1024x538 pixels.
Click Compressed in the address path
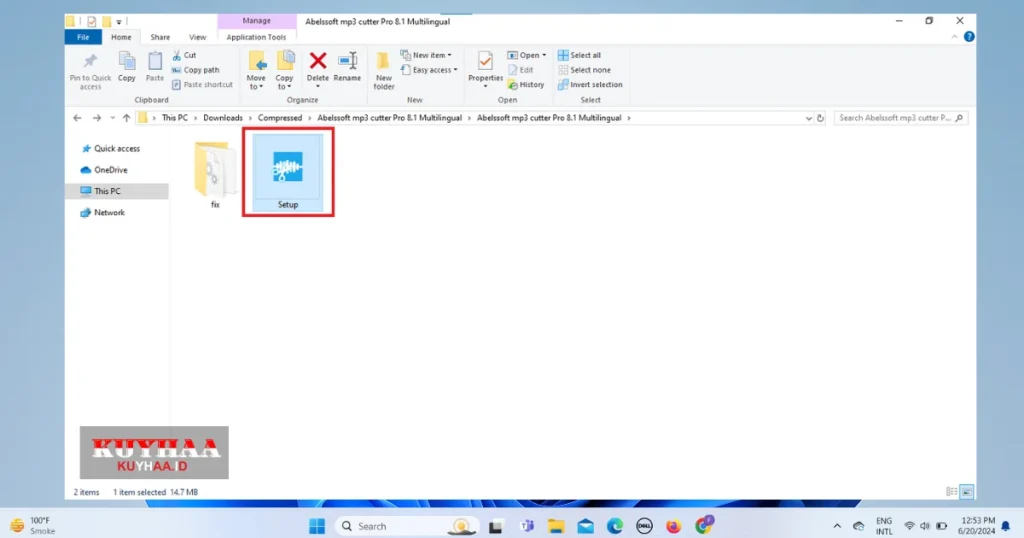click(x=280, y=118)
